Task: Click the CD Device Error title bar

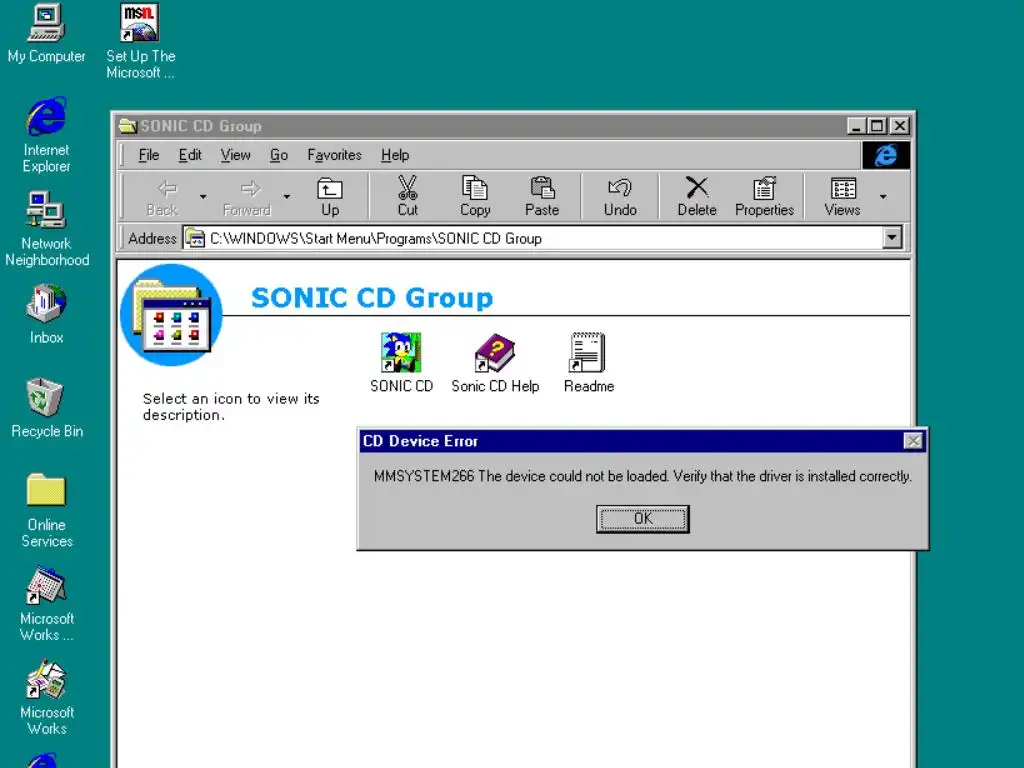Action: tap(643, 441)
